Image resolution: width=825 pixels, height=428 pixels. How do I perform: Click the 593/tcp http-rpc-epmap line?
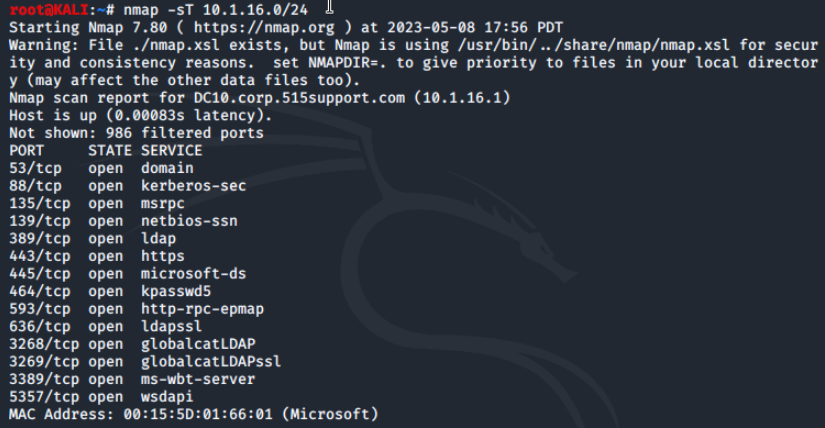coord(137,309)
